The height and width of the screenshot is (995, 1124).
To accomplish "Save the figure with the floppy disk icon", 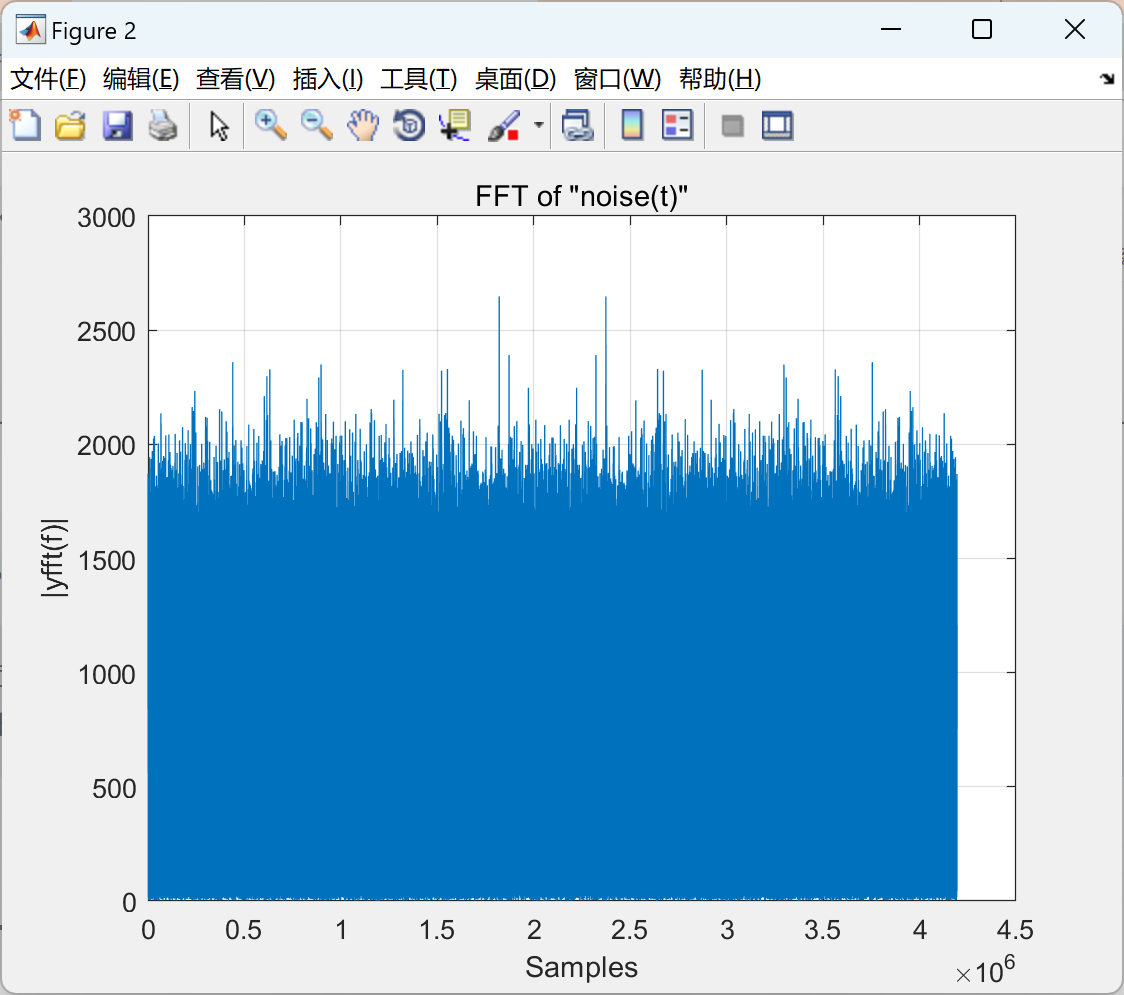I will click(117, 125).
